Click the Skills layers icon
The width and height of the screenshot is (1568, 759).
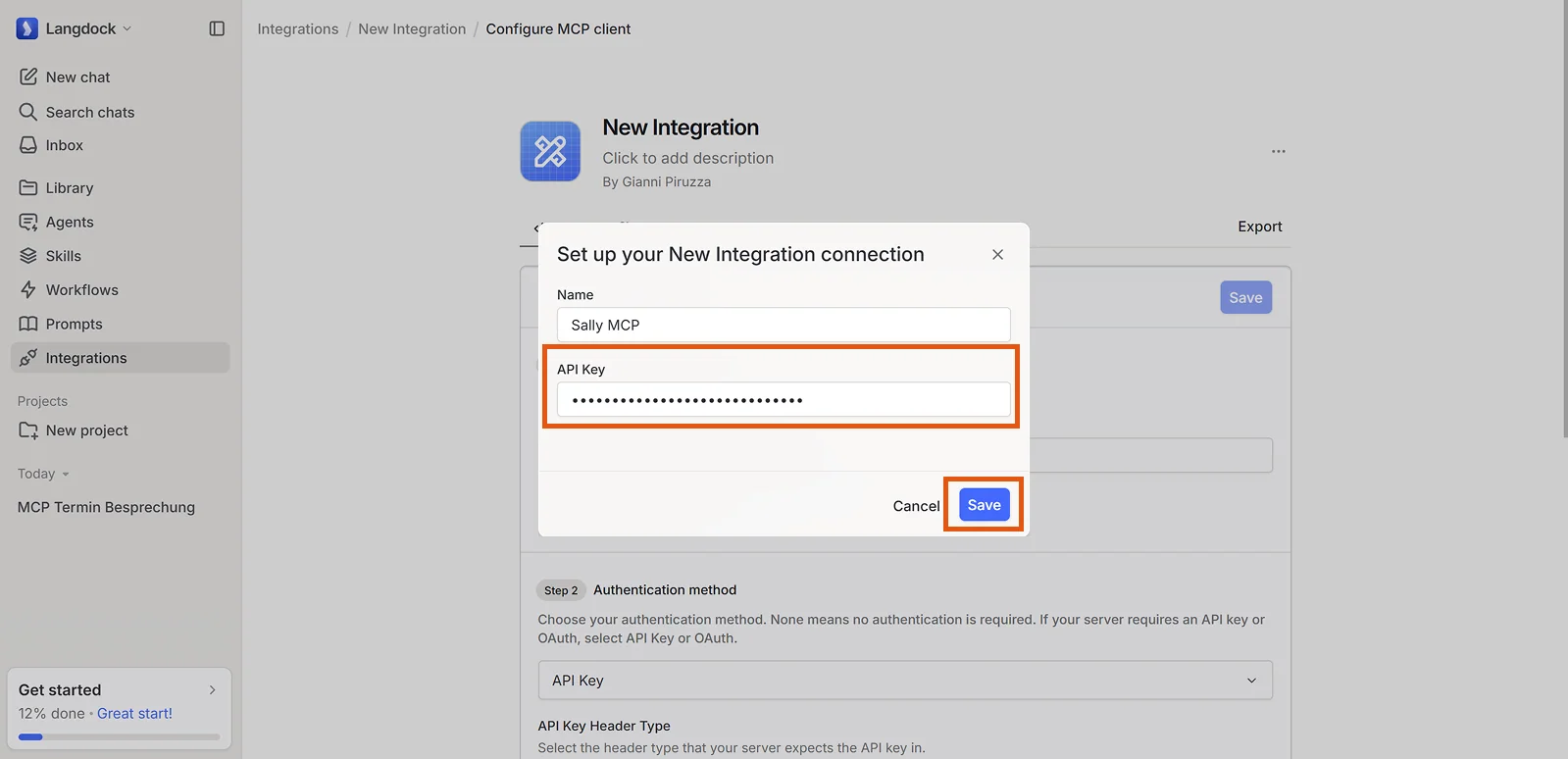pos(28,256)
